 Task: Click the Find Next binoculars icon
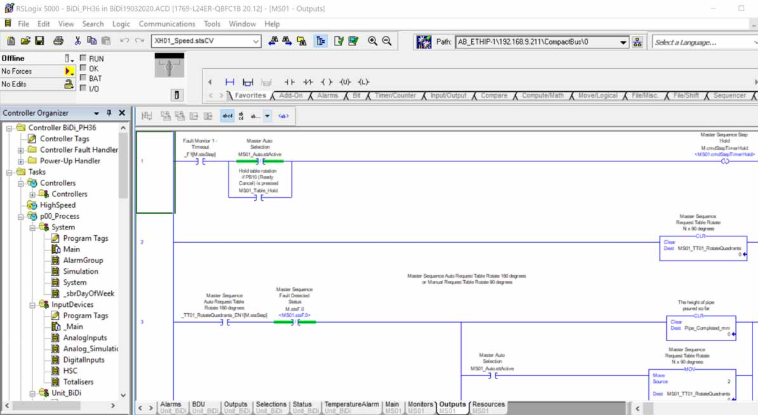[287, 41]
